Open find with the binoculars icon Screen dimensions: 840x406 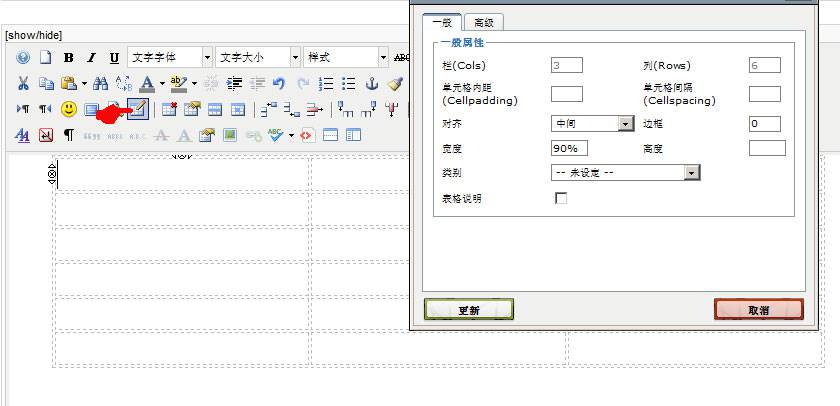click(100, 83)
